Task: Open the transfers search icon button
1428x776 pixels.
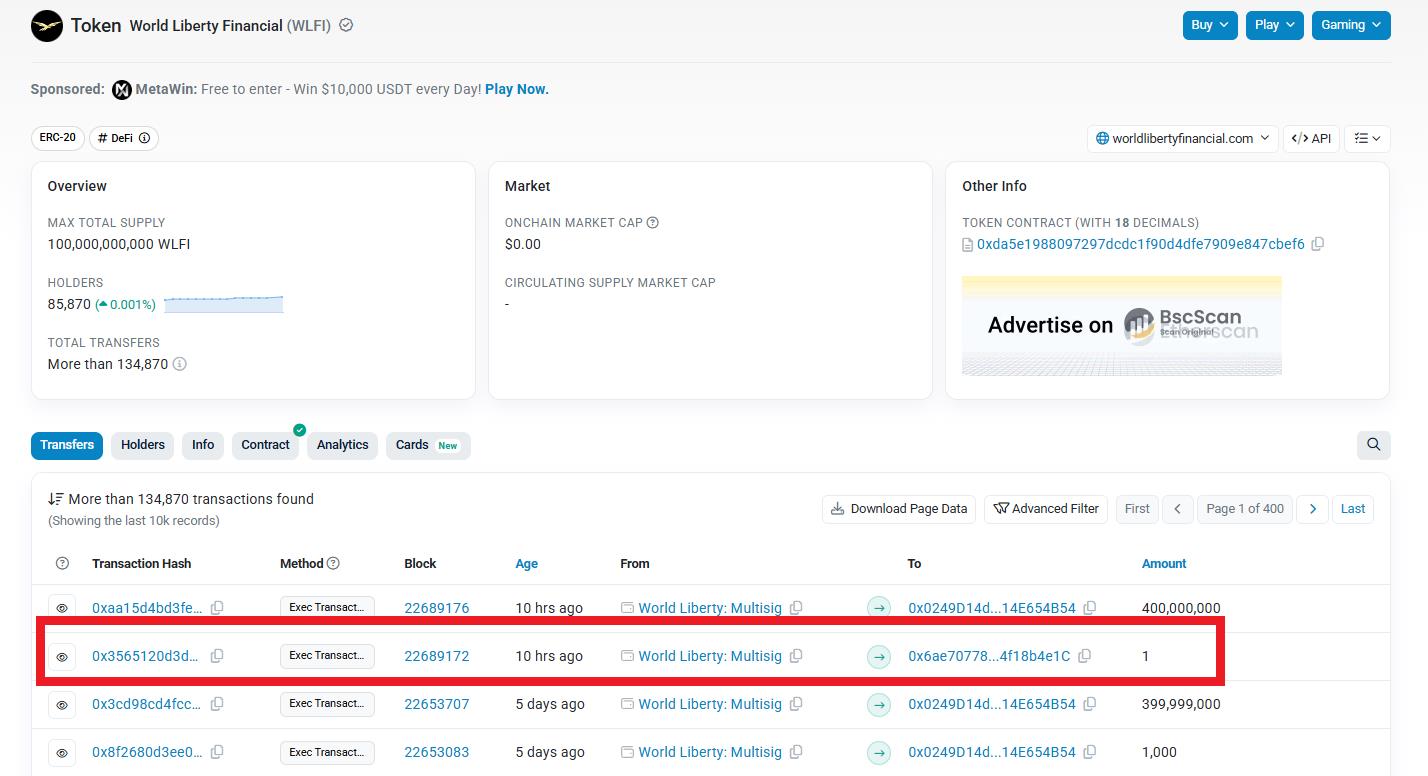Action: tap(1374, 445)
